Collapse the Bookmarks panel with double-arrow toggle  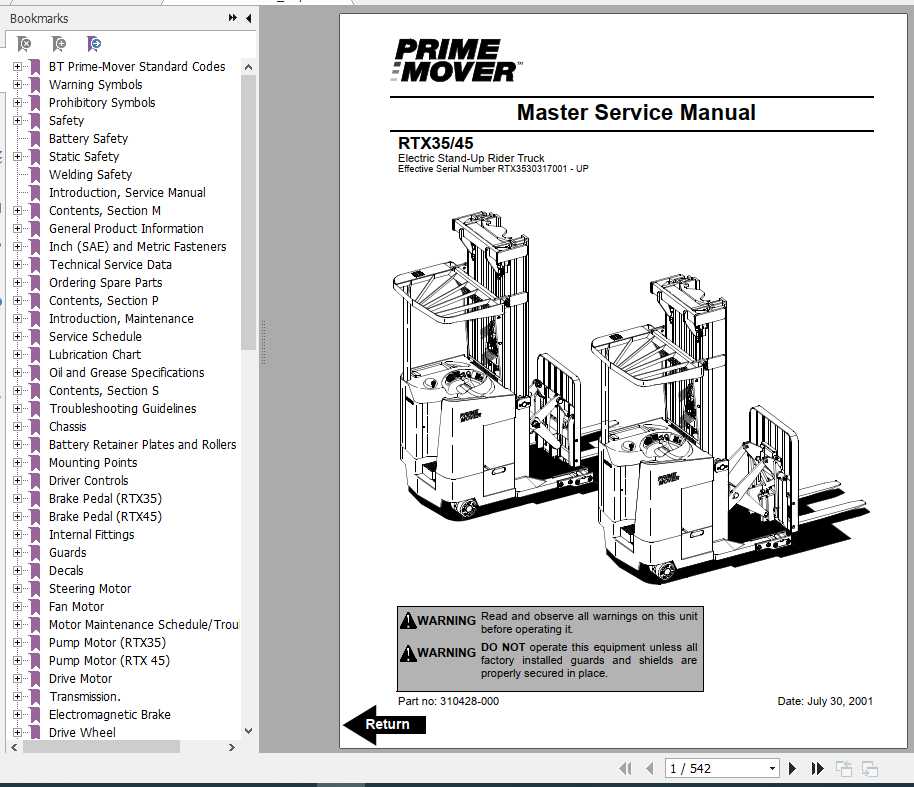tap(231, 17)
